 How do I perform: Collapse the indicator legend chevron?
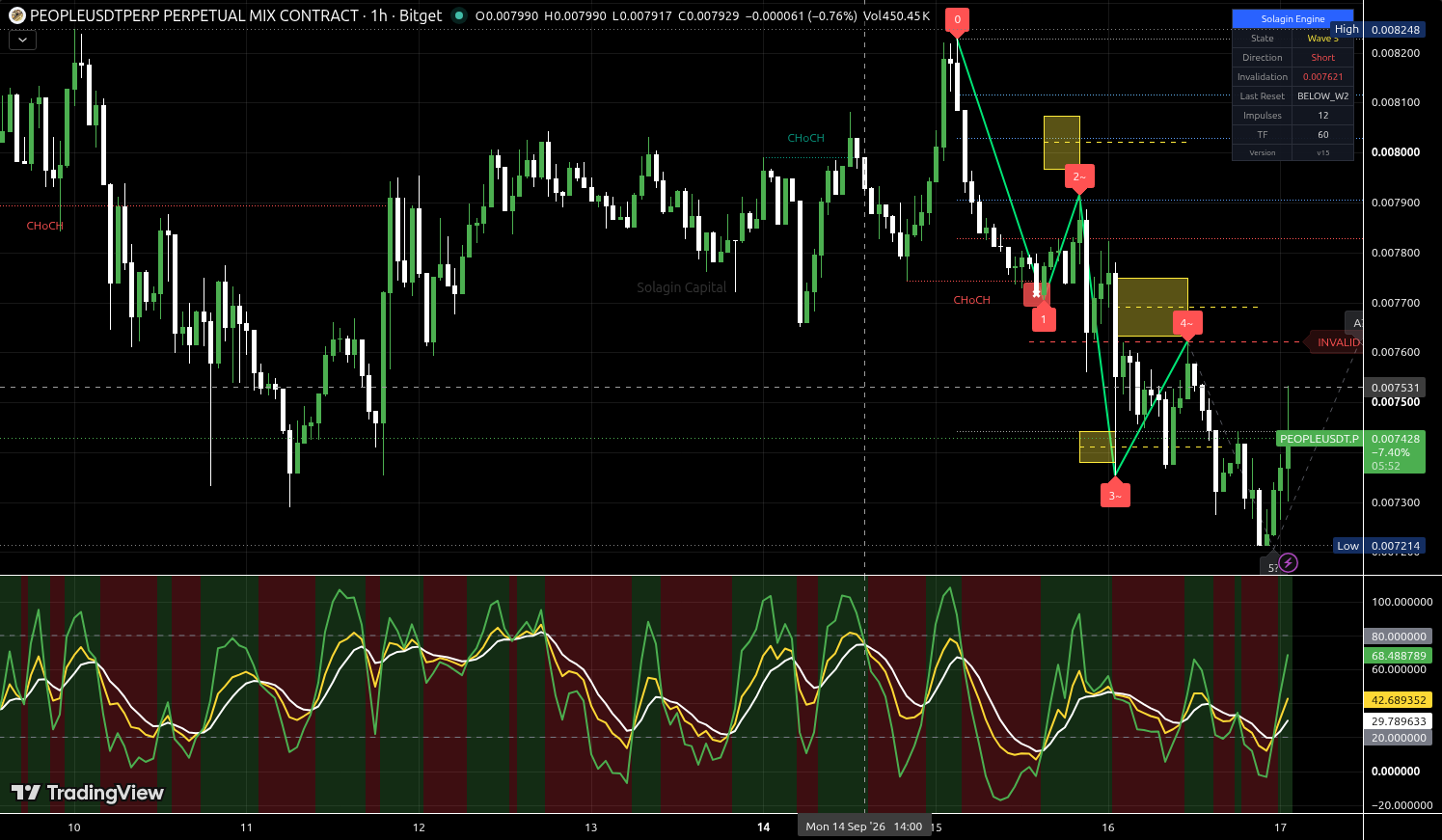(22, 41)
